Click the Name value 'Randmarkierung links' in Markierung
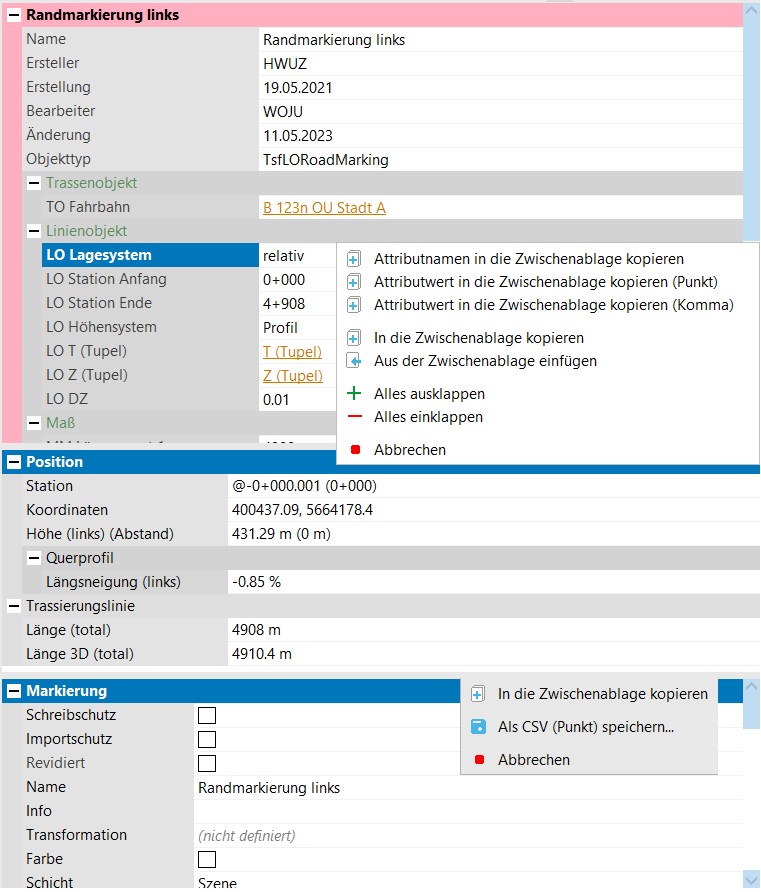Screen dimensions: 761x892 click(x=269, y=788)
